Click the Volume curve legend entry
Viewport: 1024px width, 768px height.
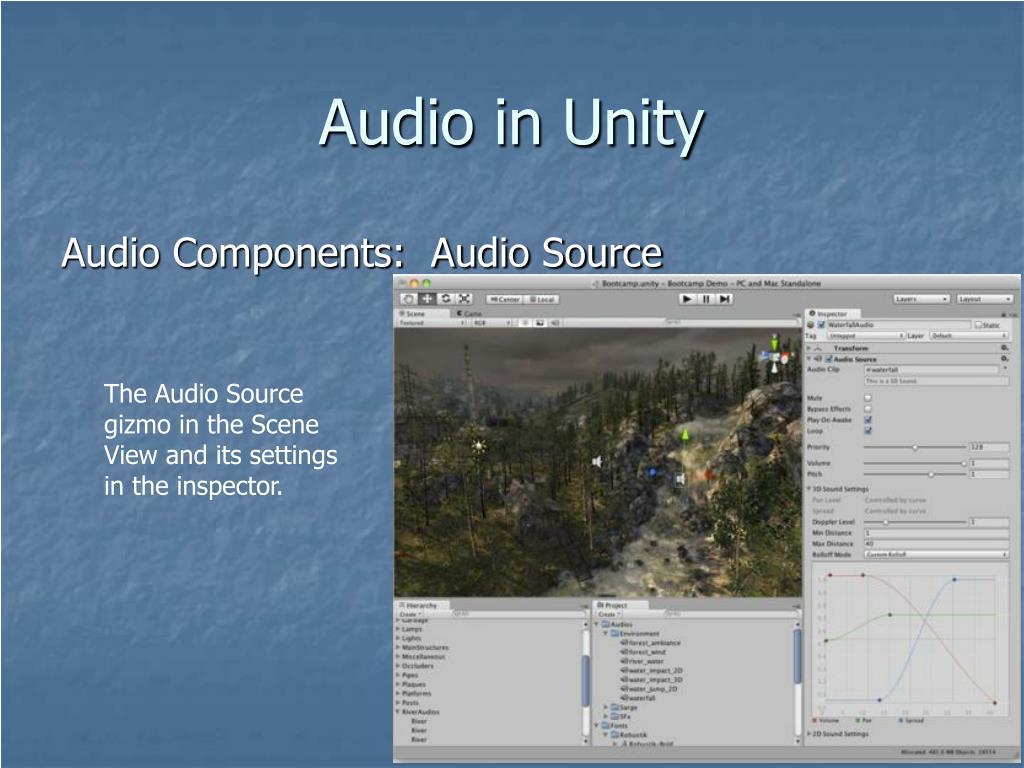pyautogui.click(x=826, y=720)
